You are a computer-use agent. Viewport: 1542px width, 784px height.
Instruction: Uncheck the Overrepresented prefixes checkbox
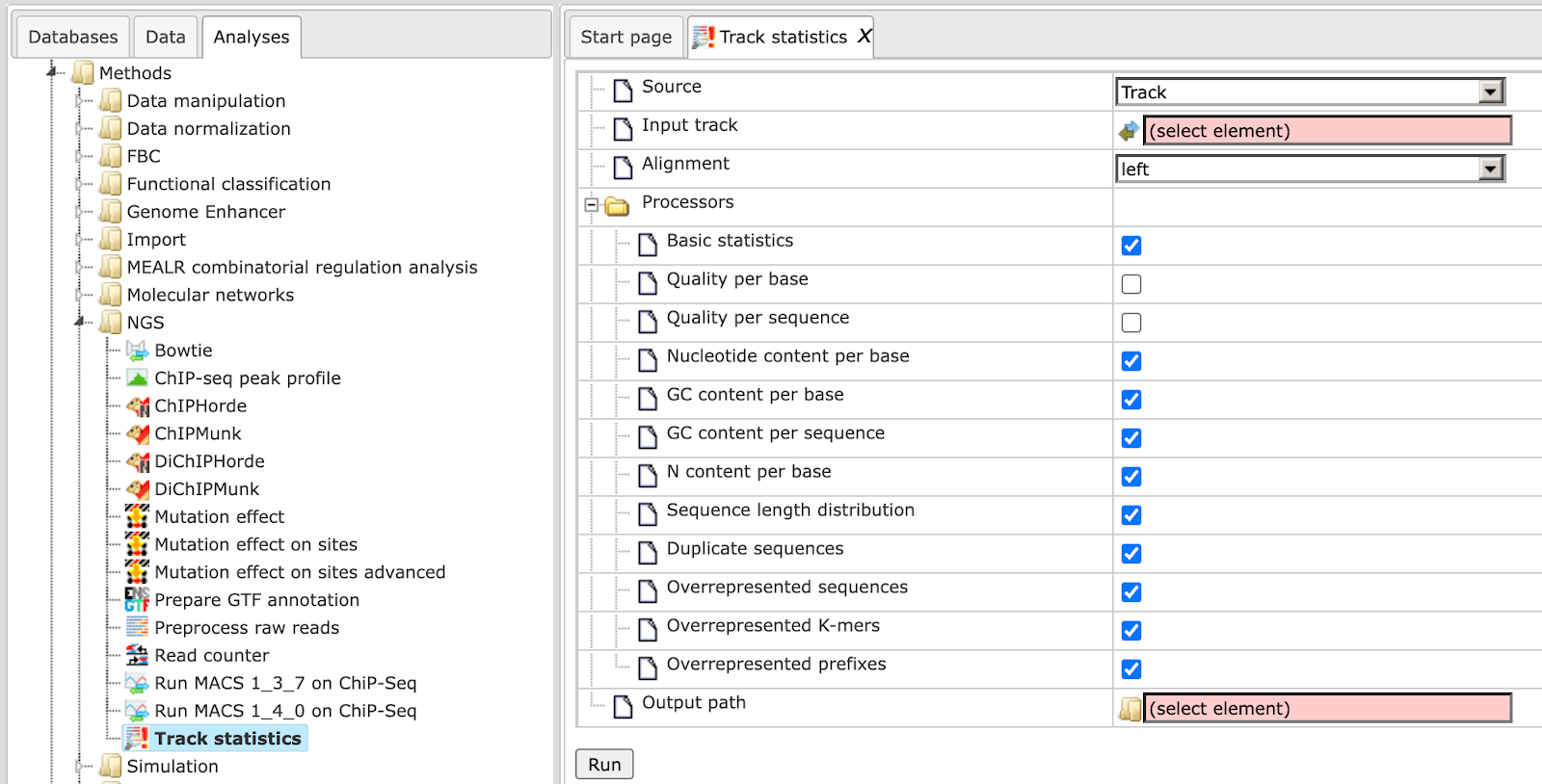point(1131,669)
